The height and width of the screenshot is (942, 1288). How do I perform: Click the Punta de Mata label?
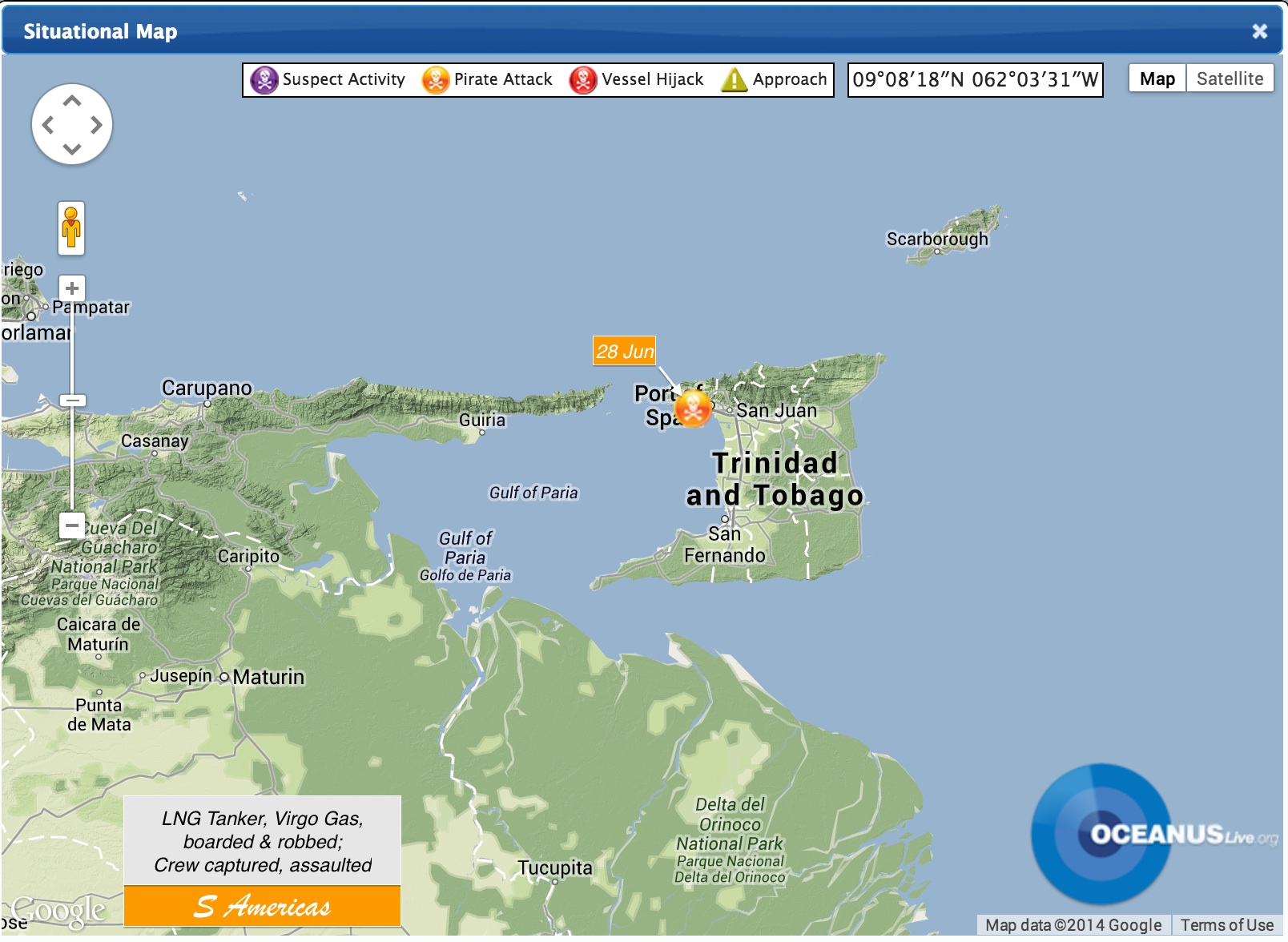tap(99, 715)
